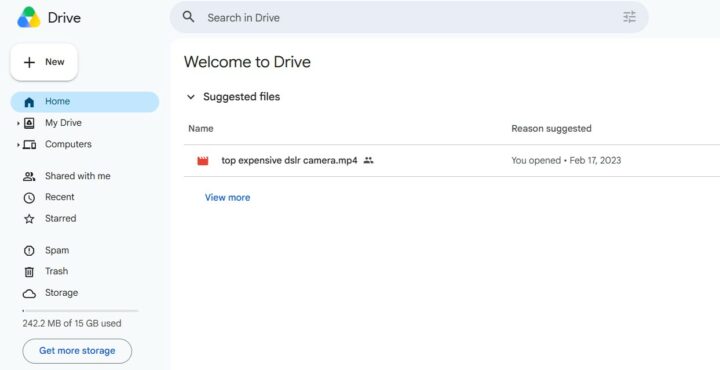
Task: Click '242.2 MB of 15 GB used' text
Action: (x=72, y=324)
